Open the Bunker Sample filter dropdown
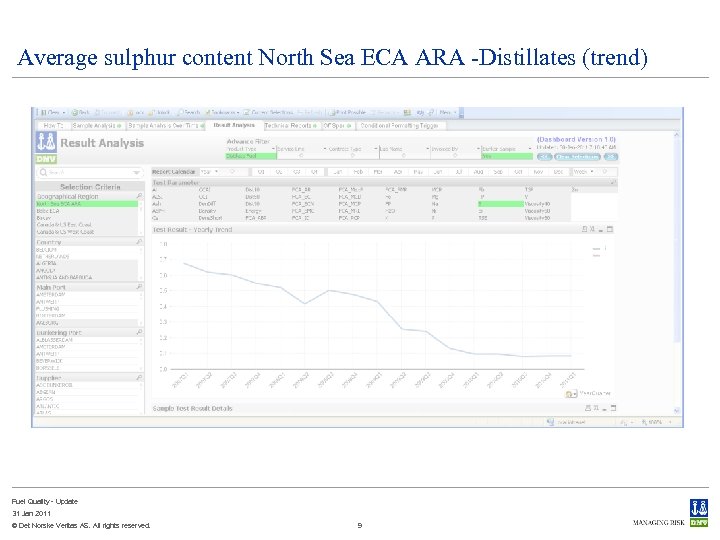Image resolution: width=720 pixels, height=540 pixels. [529, 149]
